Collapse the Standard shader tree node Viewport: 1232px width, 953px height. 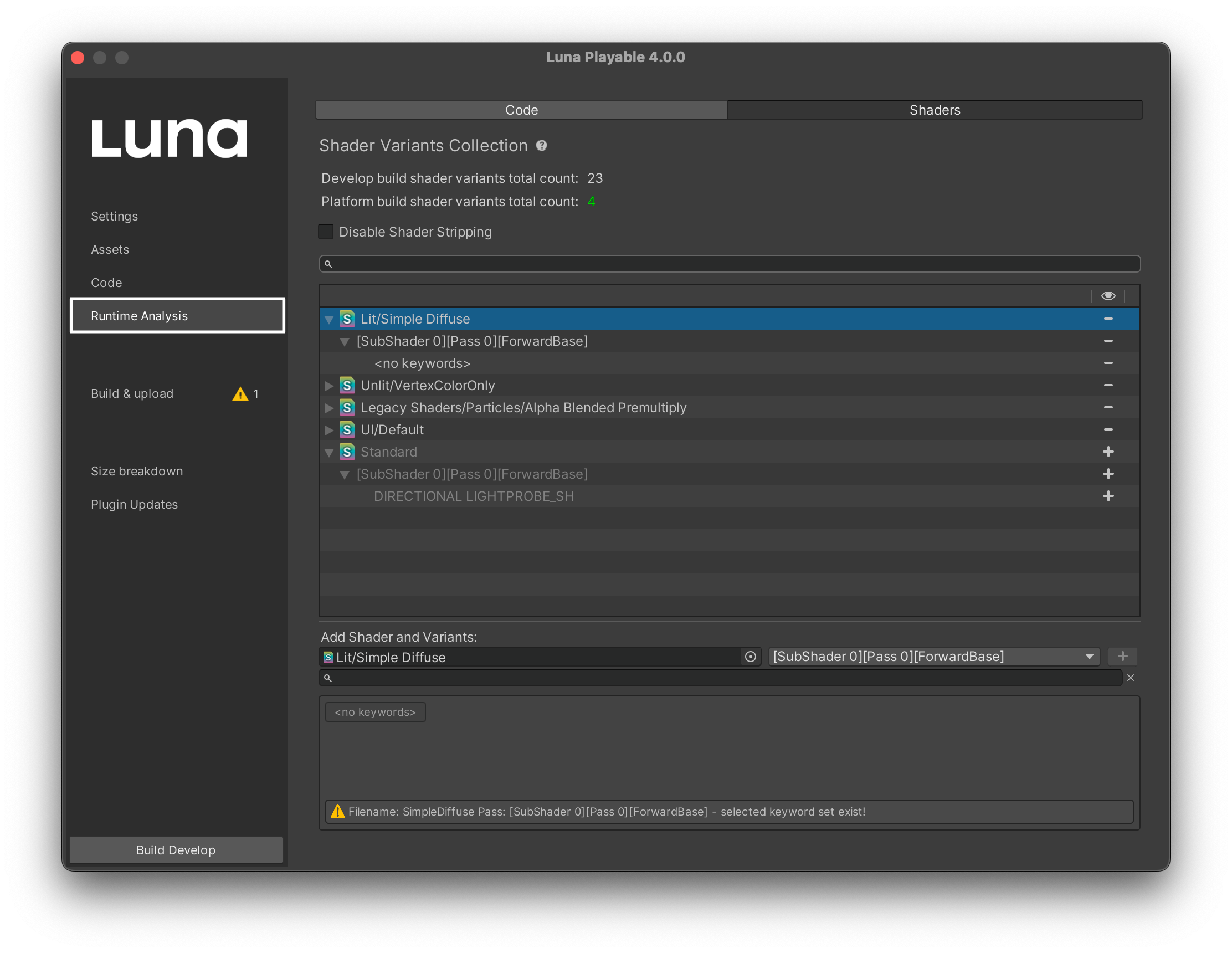(329, 453)
